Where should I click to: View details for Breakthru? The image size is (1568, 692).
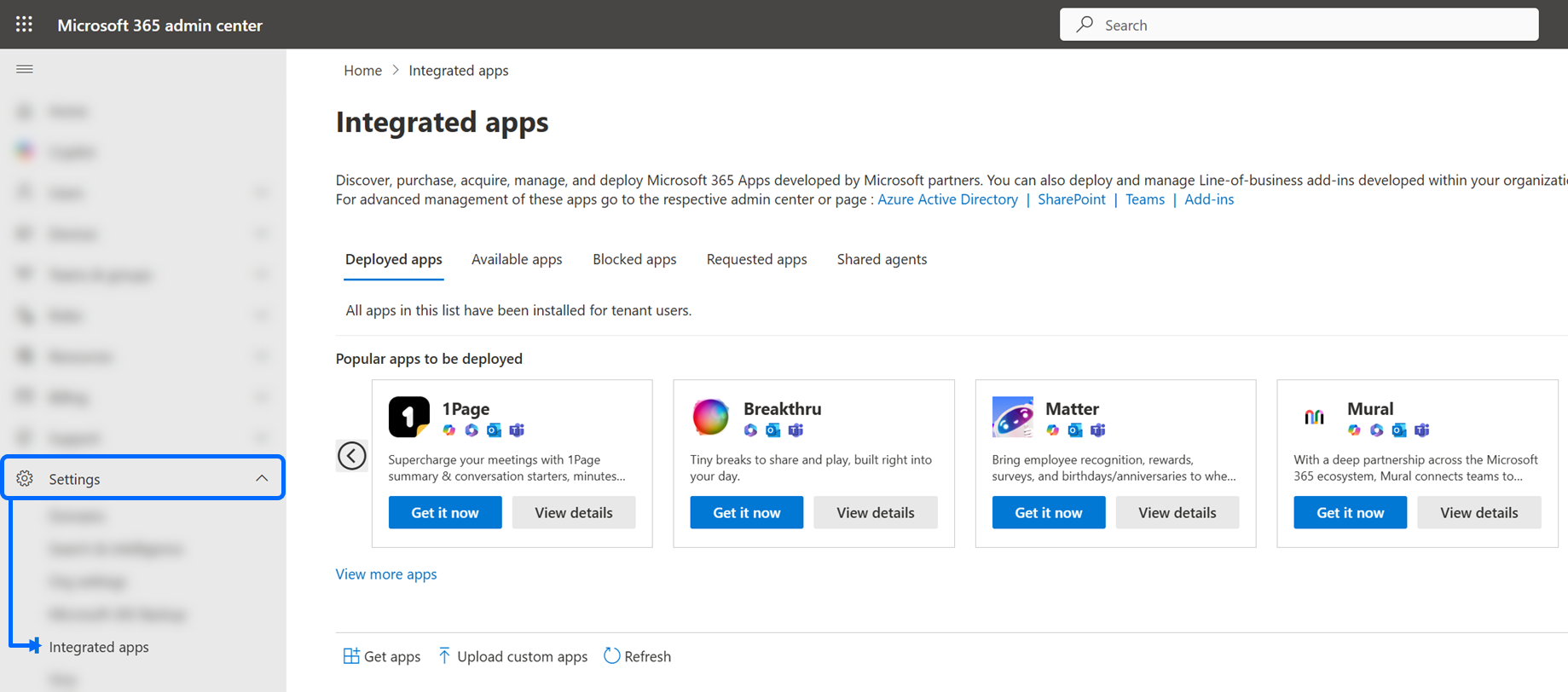tap(876, 512)
